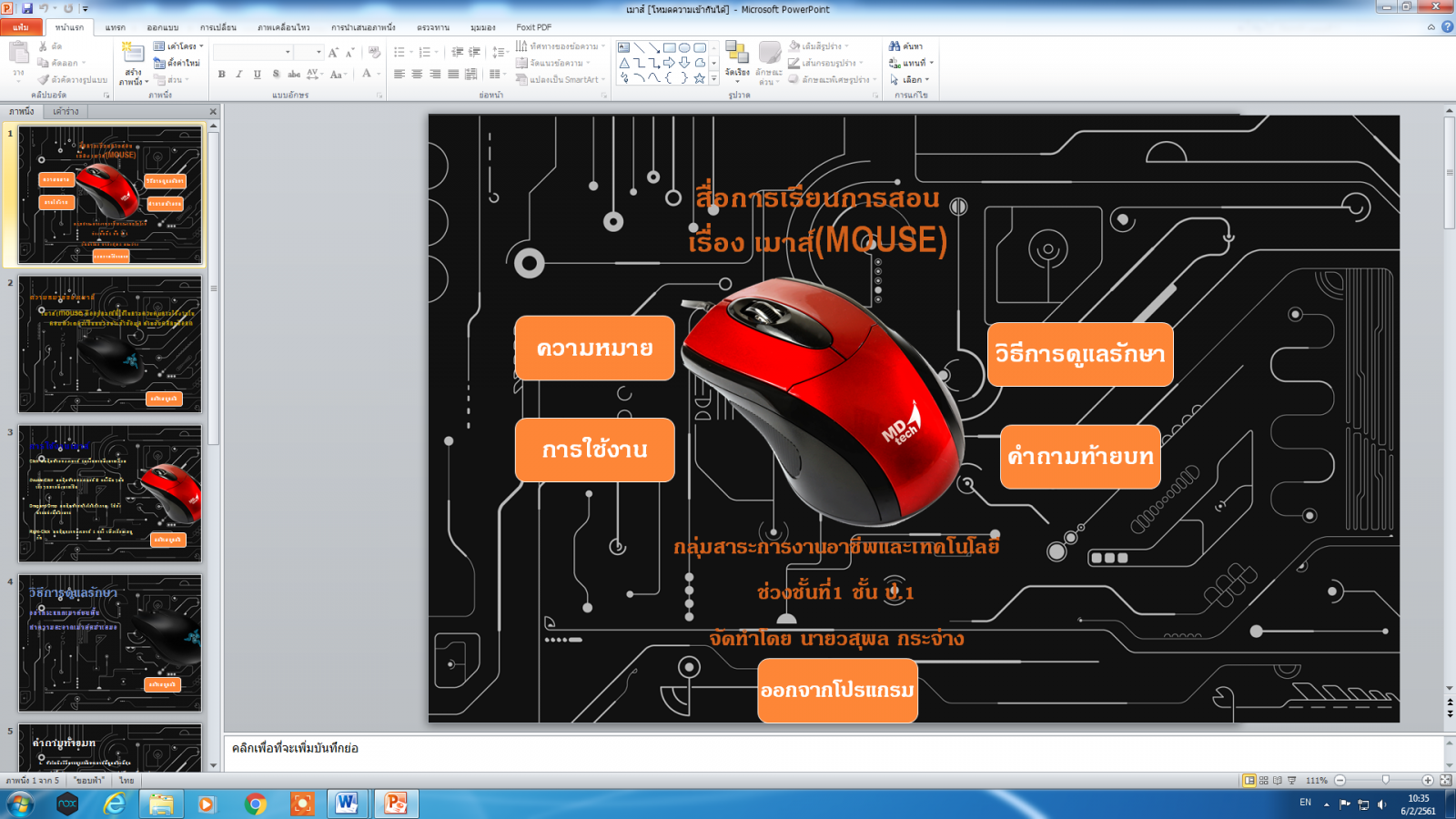This screenshot has width=1456, height=819.
Task: Click fit slide to window icon
Action: [1445, 780]
